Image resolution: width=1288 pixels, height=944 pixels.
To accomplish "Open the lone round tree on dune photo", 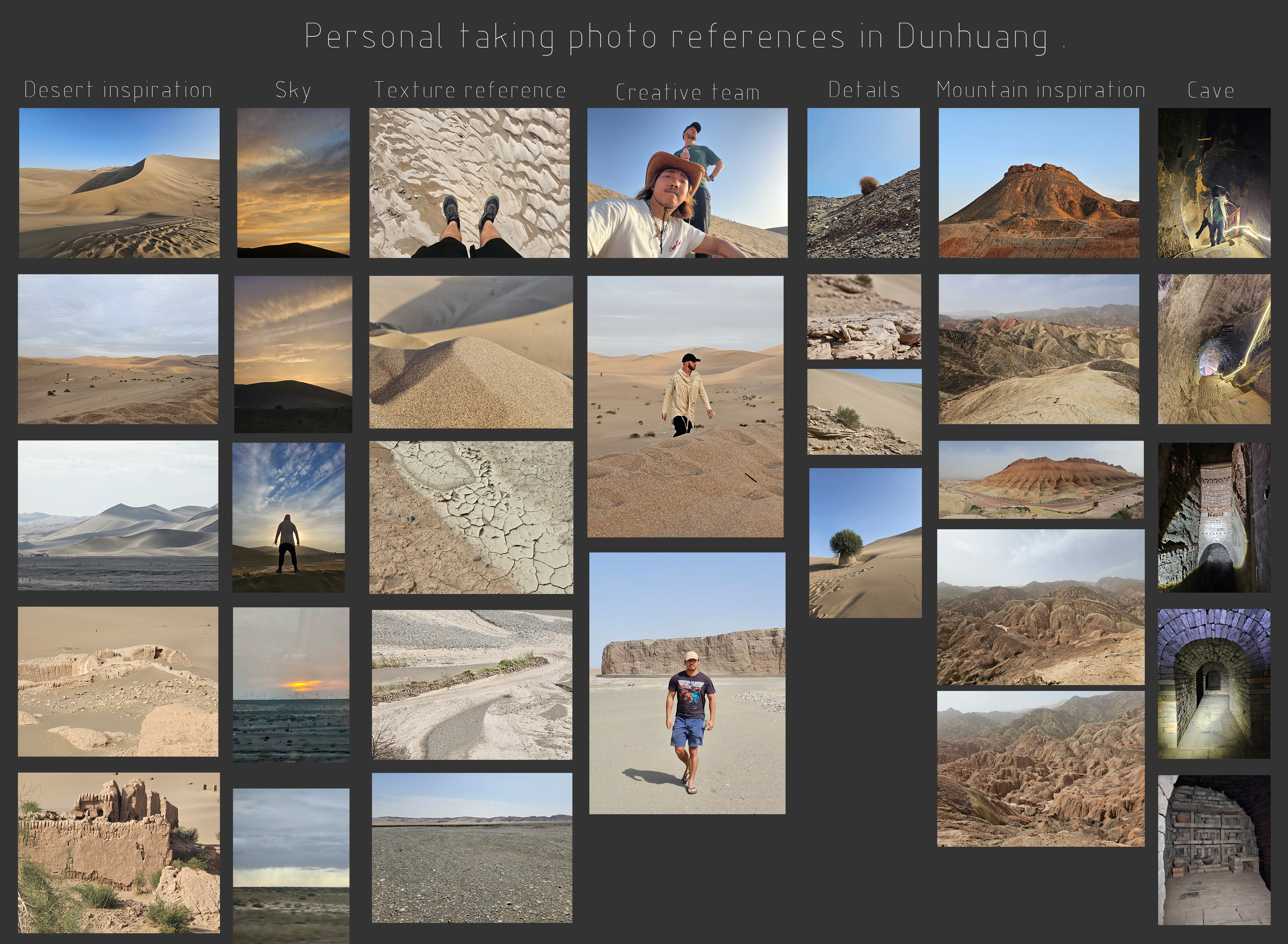I will pos(865,542).
